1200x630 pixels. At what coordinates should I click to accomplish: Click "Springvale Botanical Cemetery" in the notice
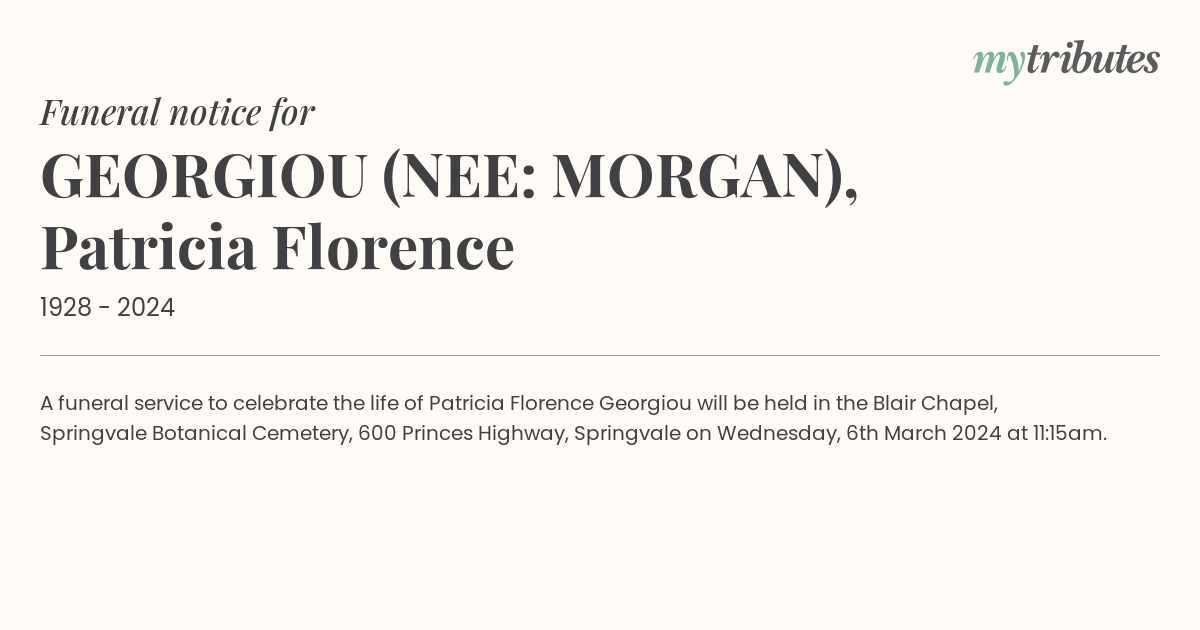194,435
